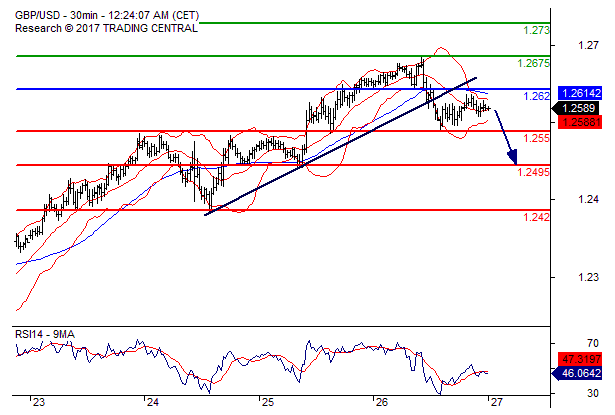The image size is (615, 415).
Task: Click the 1.24 axis price value
Action: (588, 200)
